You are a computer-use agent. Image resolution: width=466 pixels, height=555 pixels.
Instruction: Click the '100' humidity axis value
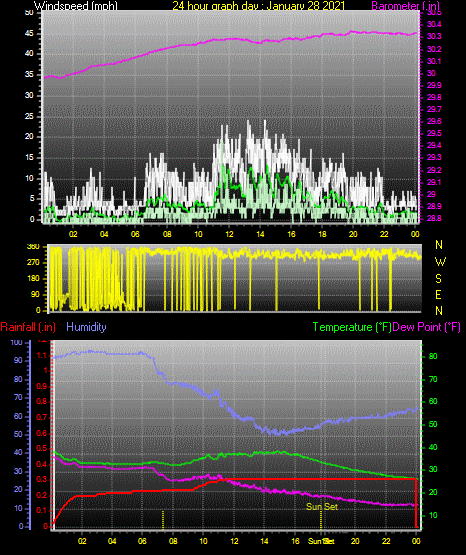(17, 343)
